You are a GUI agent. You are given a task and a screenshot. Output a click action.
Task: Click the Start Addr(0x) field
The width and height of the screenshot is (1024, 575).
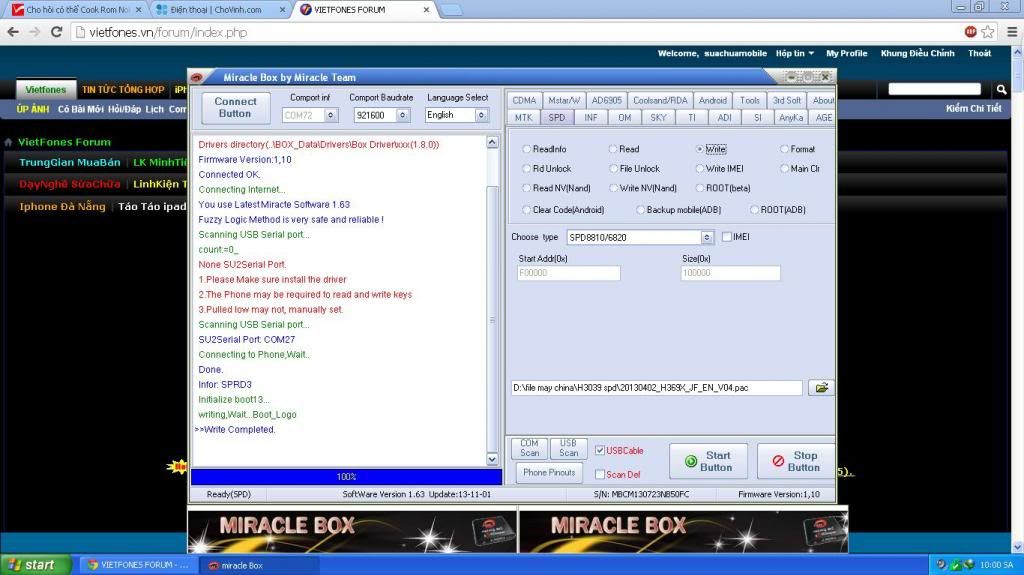(568, 273)
